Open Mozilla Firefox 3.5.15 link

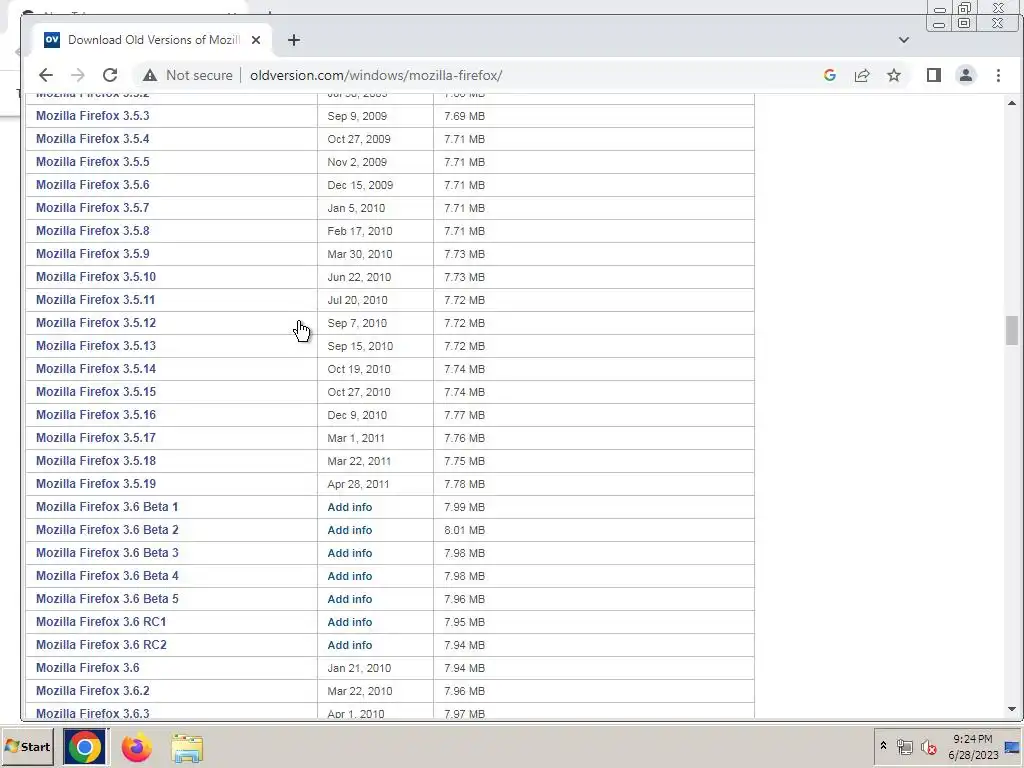pyautogui.click(x=96, y=391)
